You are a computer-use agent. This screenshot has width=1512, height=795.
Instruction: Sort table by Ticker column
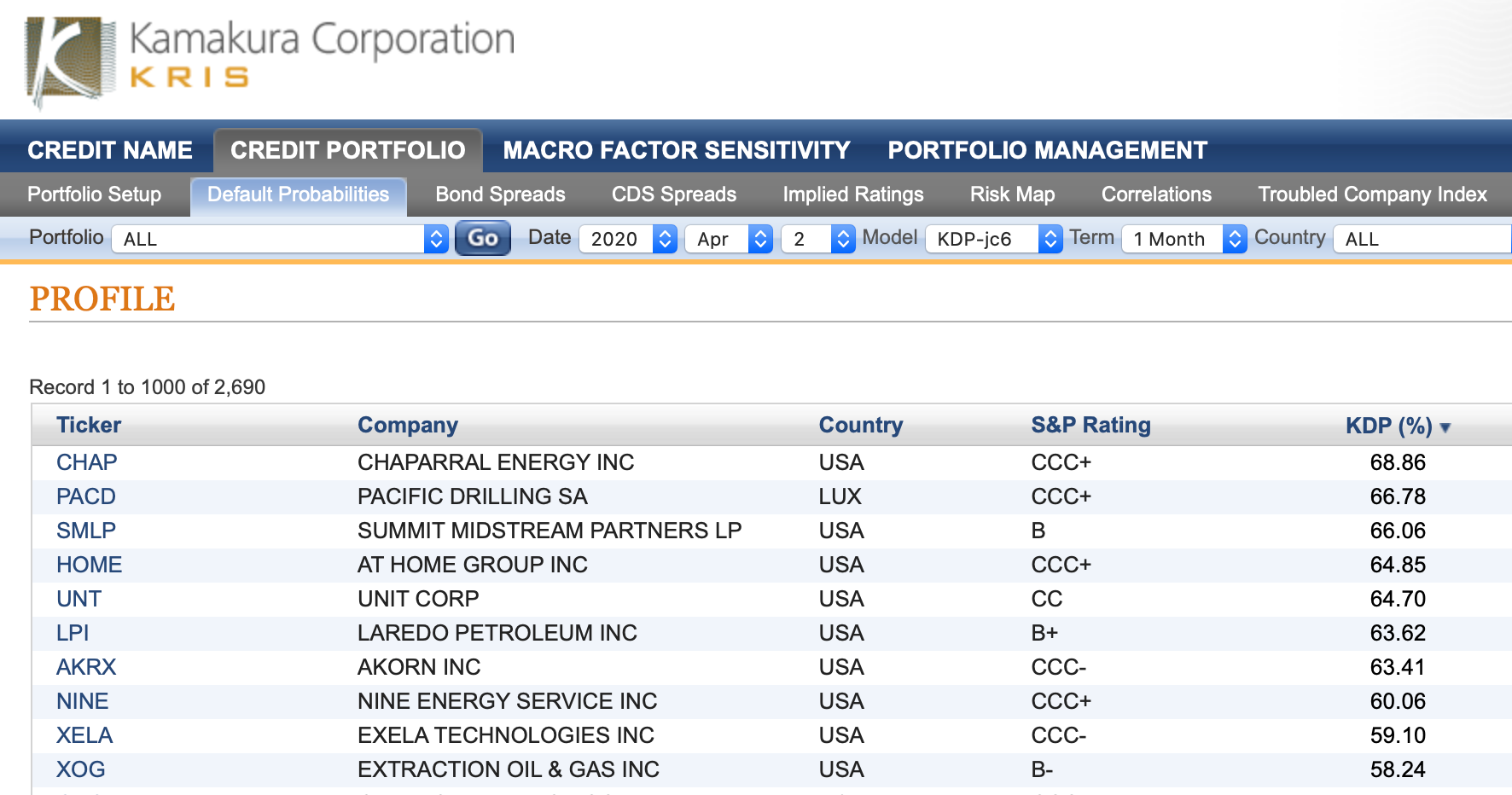89,425
